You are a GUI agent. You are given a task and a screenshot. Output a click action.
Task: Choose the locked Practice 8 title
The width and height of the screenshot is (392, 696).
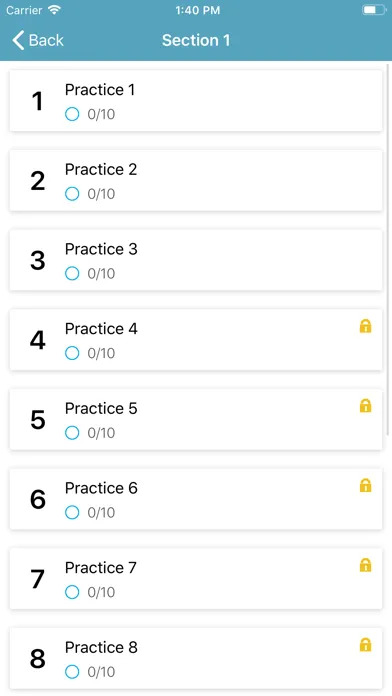(101, 648)
